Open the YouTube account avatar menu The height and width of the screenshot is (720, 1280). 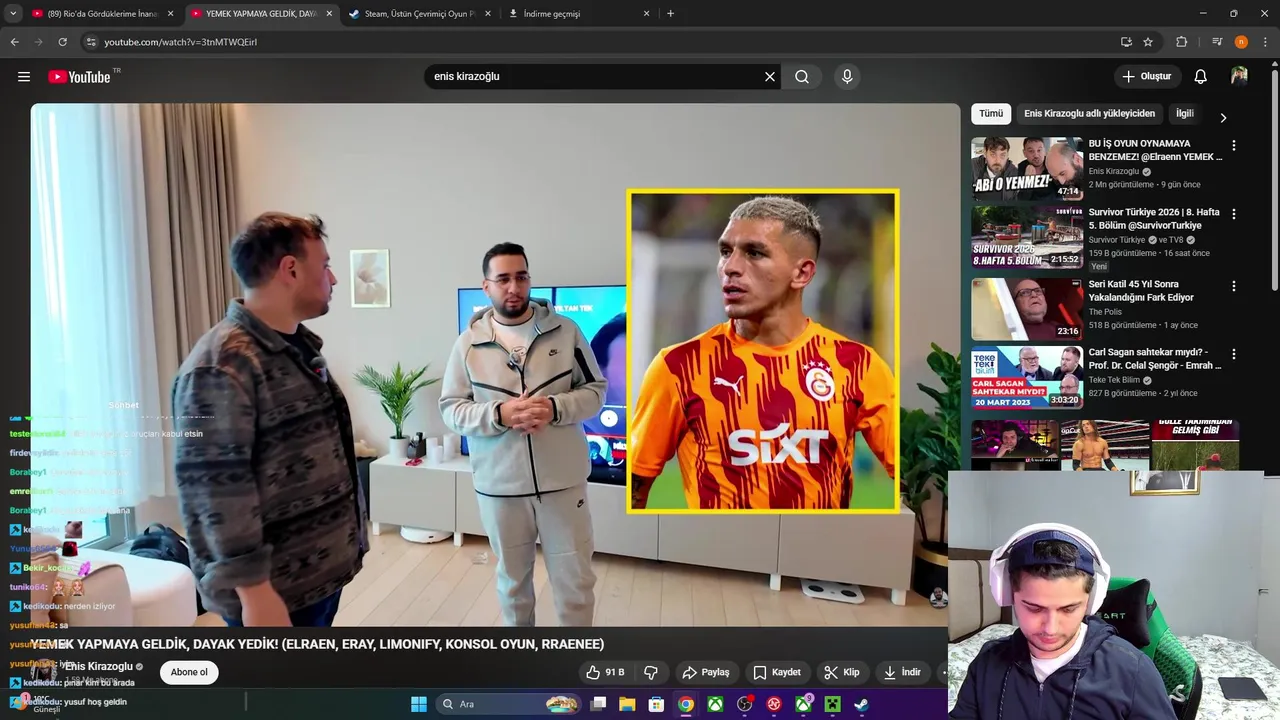tap(1239, 76)
